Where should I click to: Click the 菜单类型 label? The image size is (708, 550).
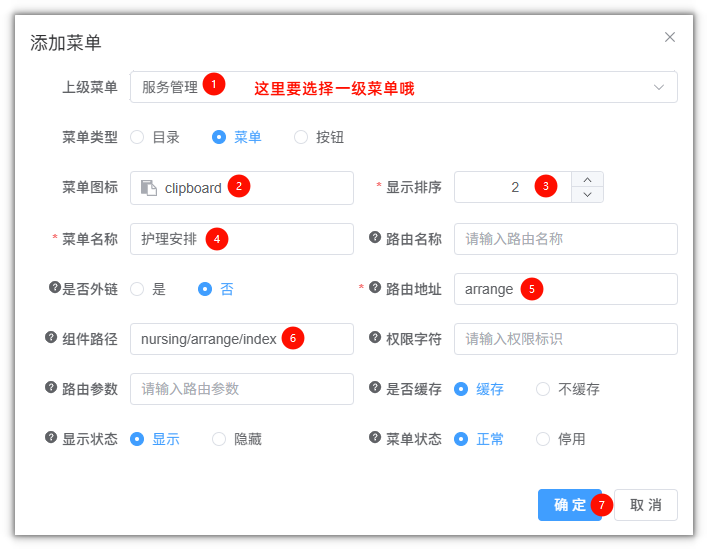click(x=90, y=137)
